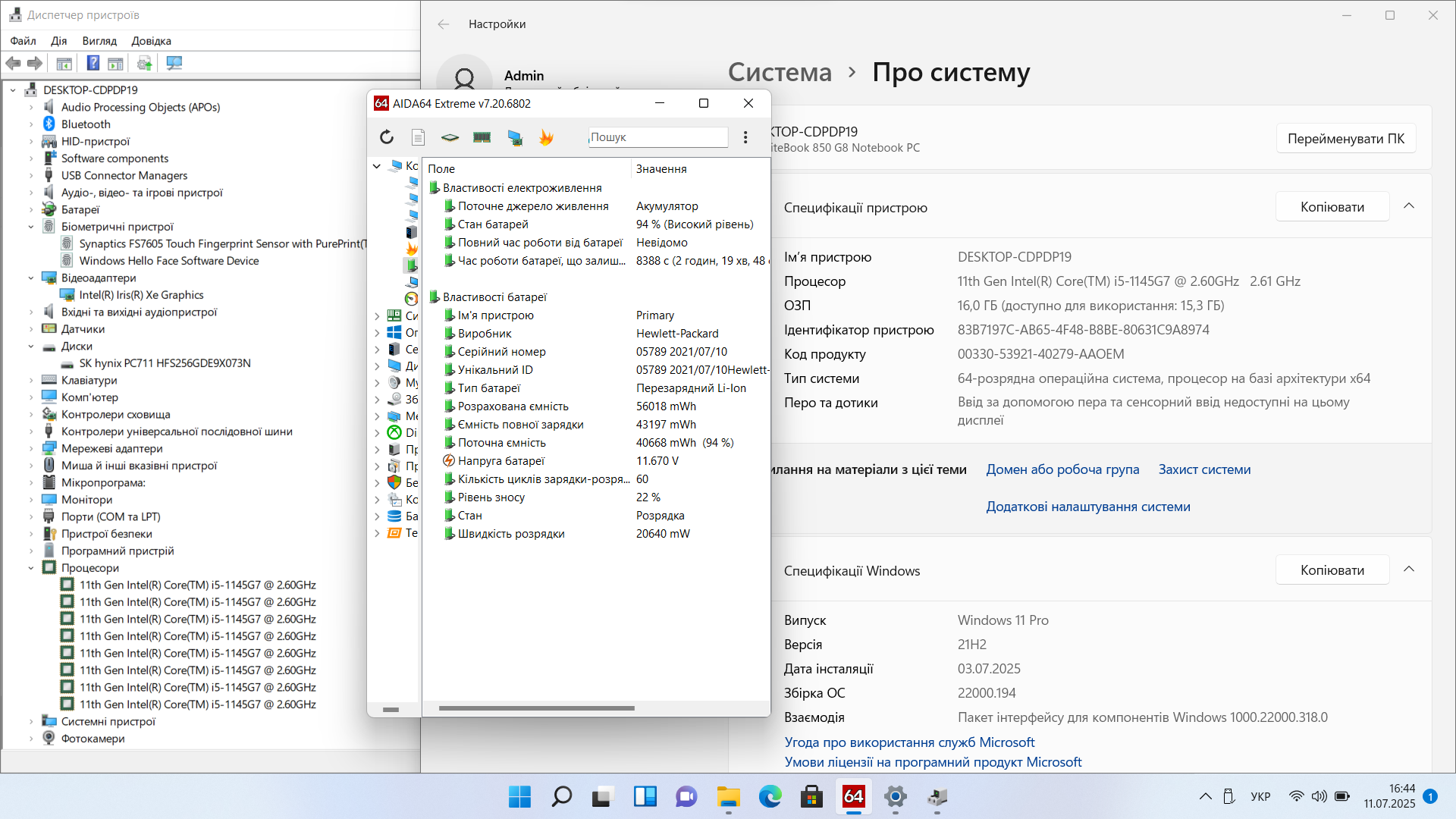Screen dimensions: 1456x819
Task: Click Копіювати for device specifications
Action: 1332,207
